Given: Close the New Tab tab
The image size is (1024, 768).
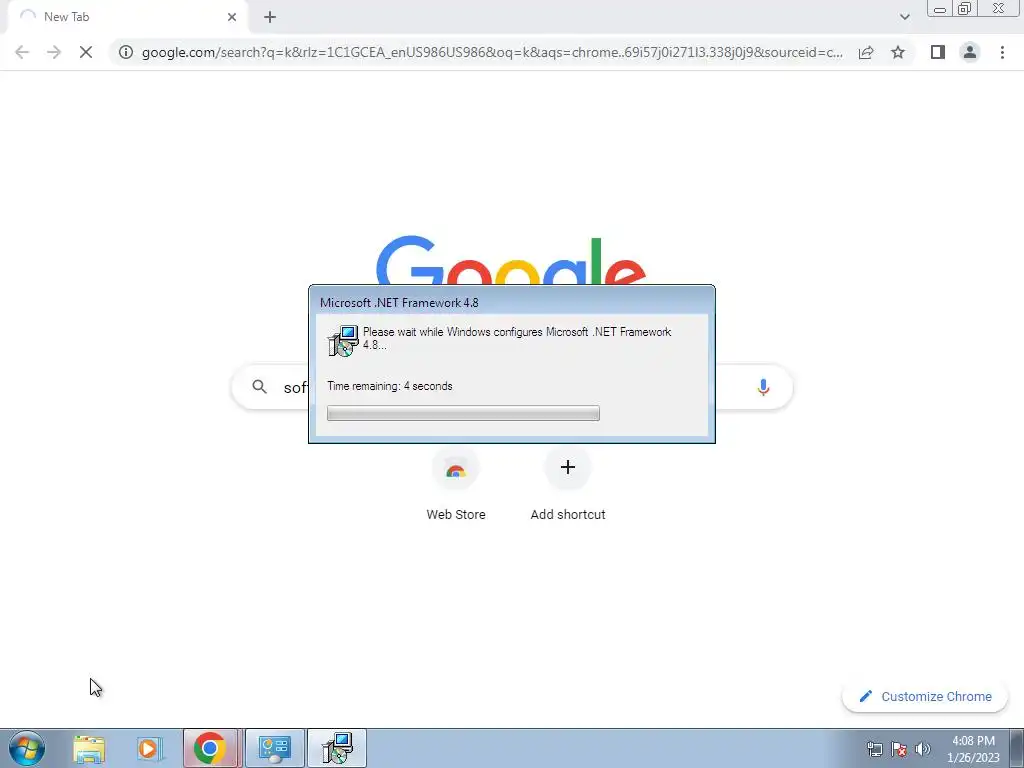Looking at the screenshot, I should (232, 17).
